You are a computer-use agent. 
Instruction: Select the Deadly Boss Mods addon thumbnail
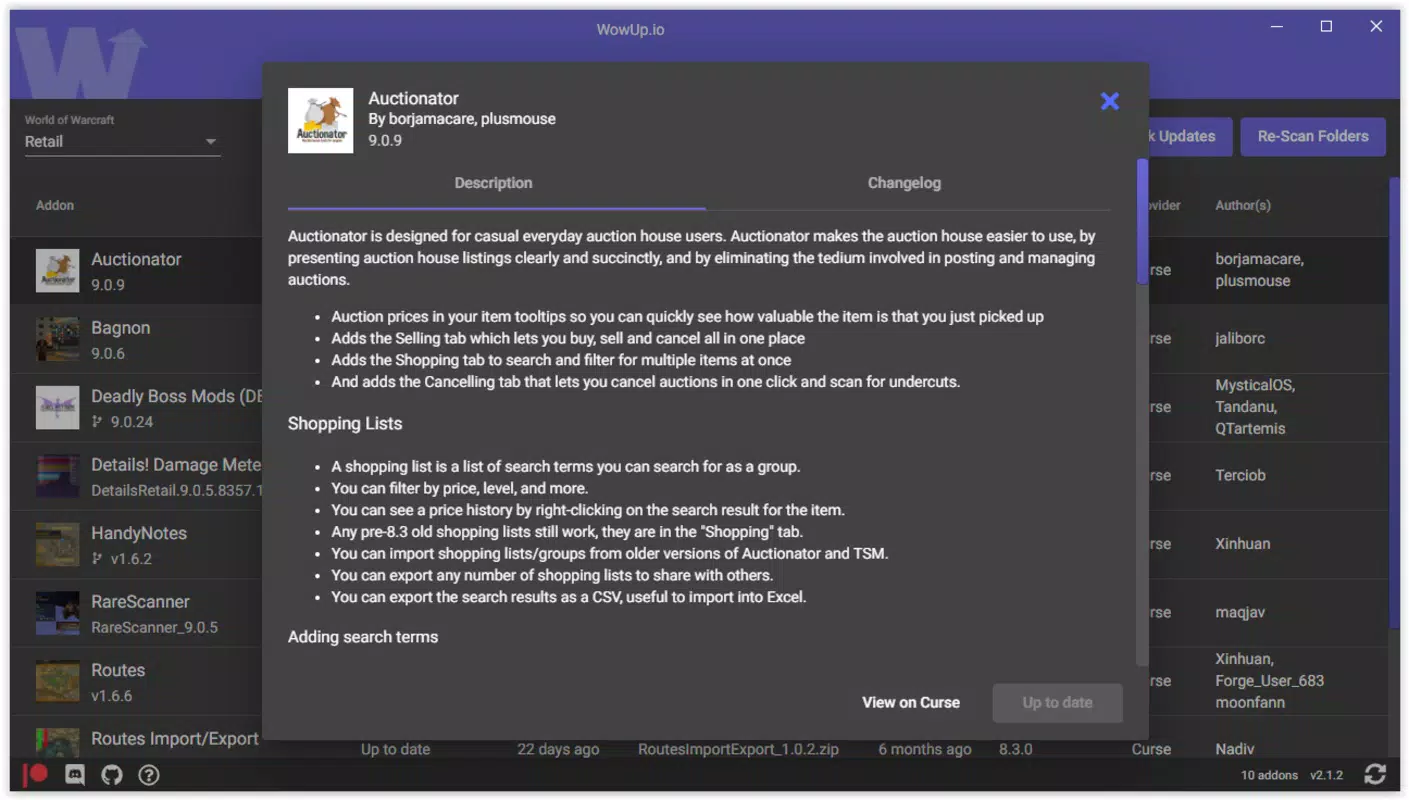(57, 407)
